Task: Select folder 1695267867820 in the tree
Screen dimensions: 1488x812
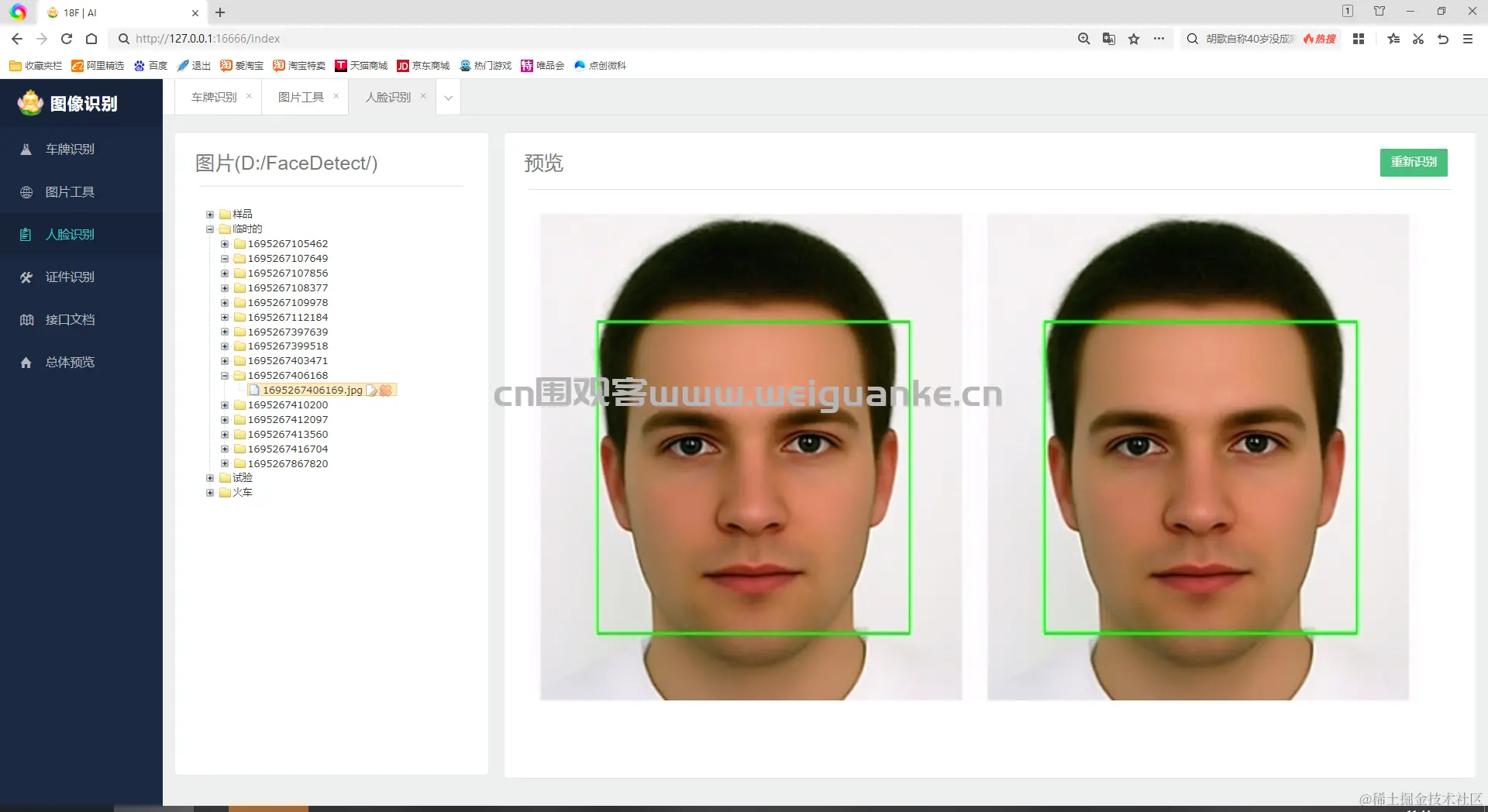Action: (288, 464)
